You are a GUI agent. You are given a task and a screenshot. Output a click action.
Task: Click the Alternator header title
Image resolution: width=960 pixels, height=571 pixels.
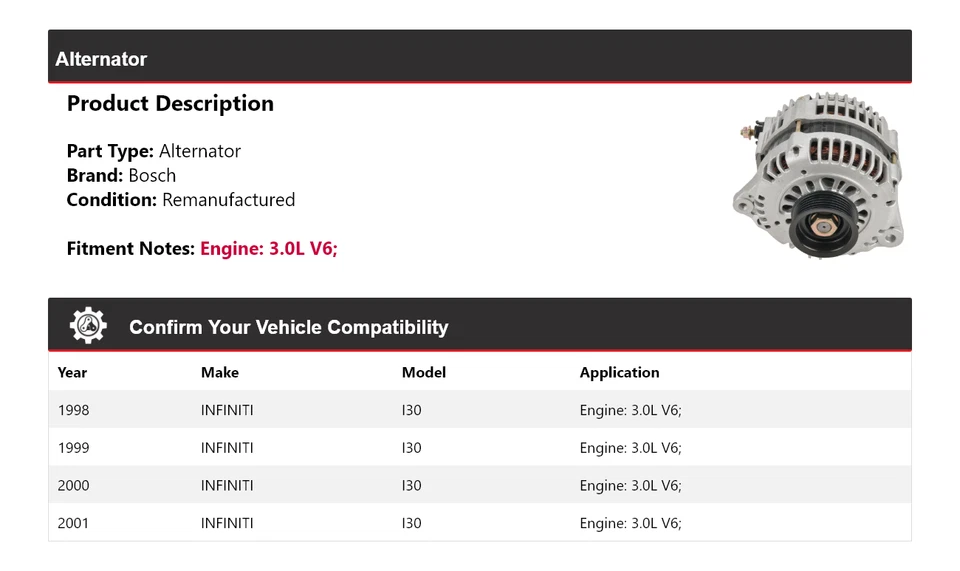(x=101, y=59)
